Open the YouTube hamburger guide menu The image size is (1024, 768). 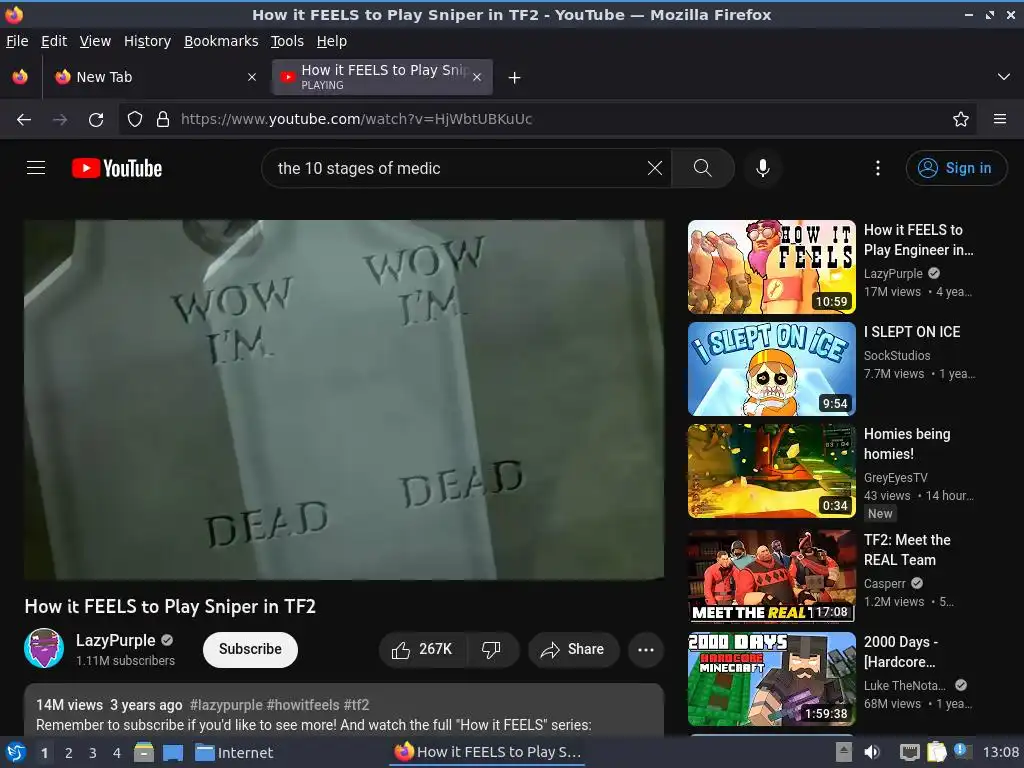[x=36, y=168]
